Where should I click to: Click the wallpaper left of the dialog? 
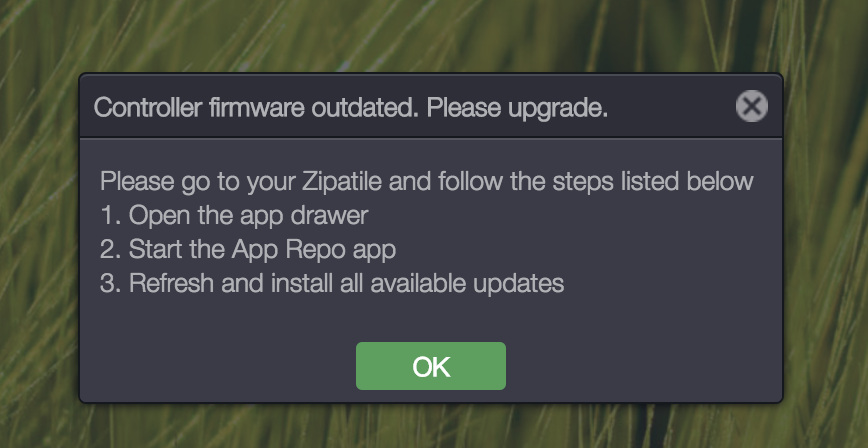point(38,240)
